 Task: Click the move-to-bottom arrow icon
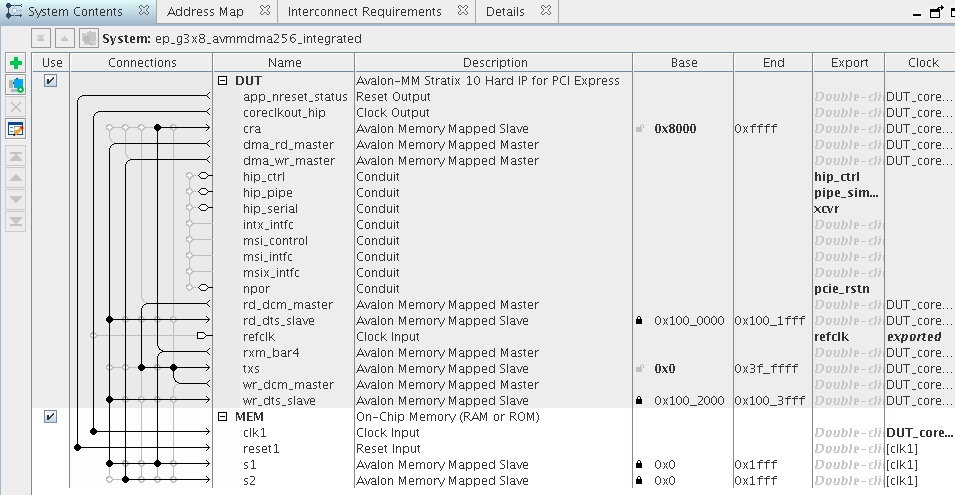tap(16, 221)
